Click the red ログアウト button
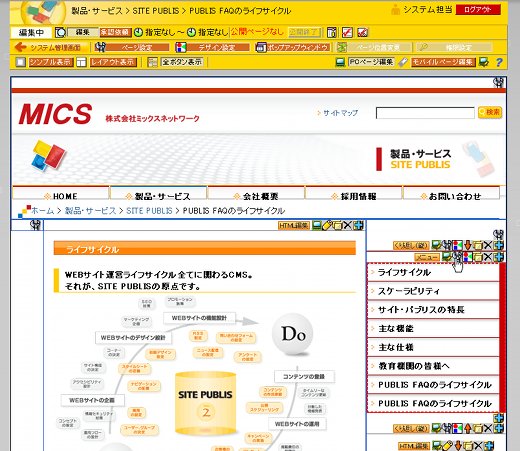Screen dimensions: 520x451 pos(478,10)
